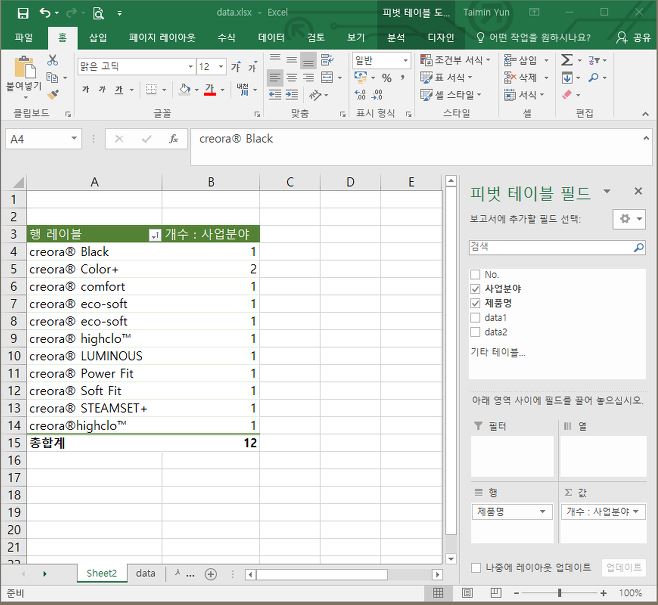The image size is (658, 605).
Task: Align cell text to the left
Action: tap(275, 78)
